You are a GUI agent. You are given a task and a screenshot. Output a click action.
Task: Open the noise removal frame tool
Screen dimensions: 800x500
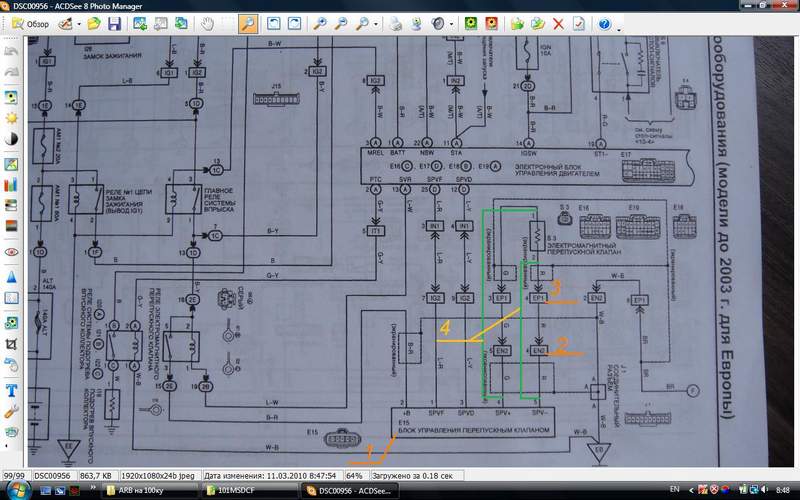coord(11,298)
